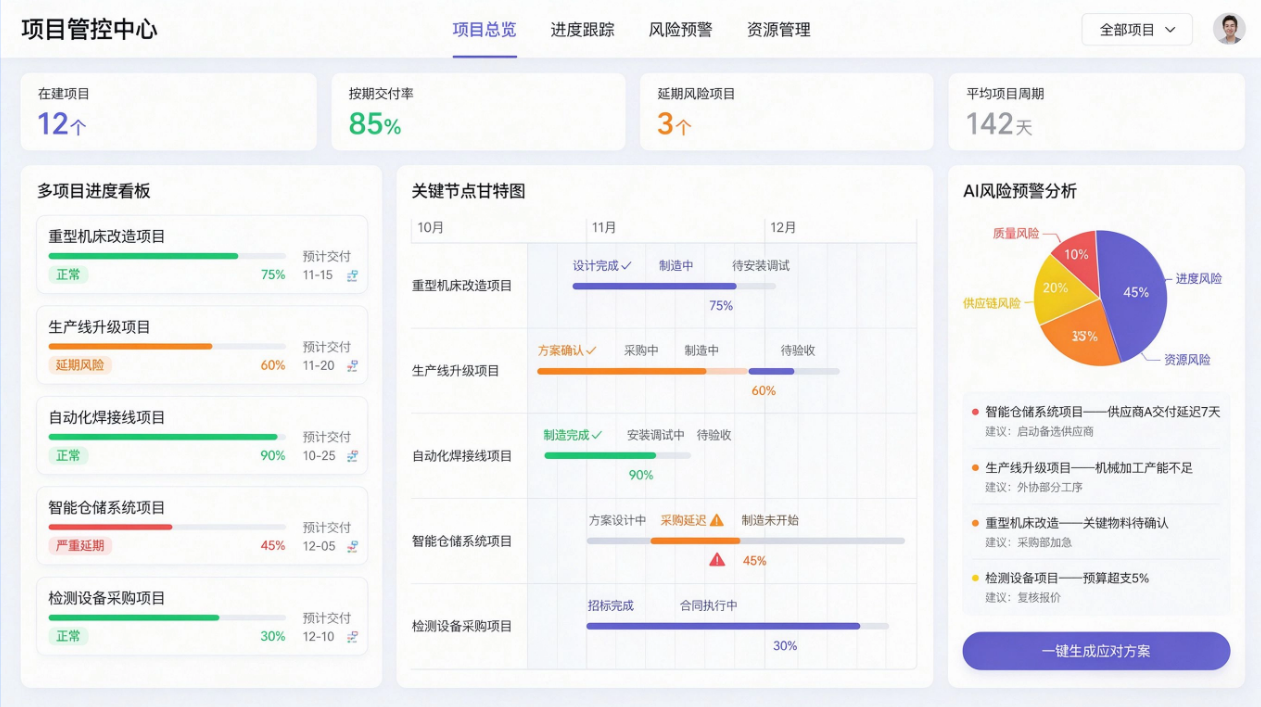
Task: Click the orange 采购延迟 Gantt segment
Action: point(696,541)
